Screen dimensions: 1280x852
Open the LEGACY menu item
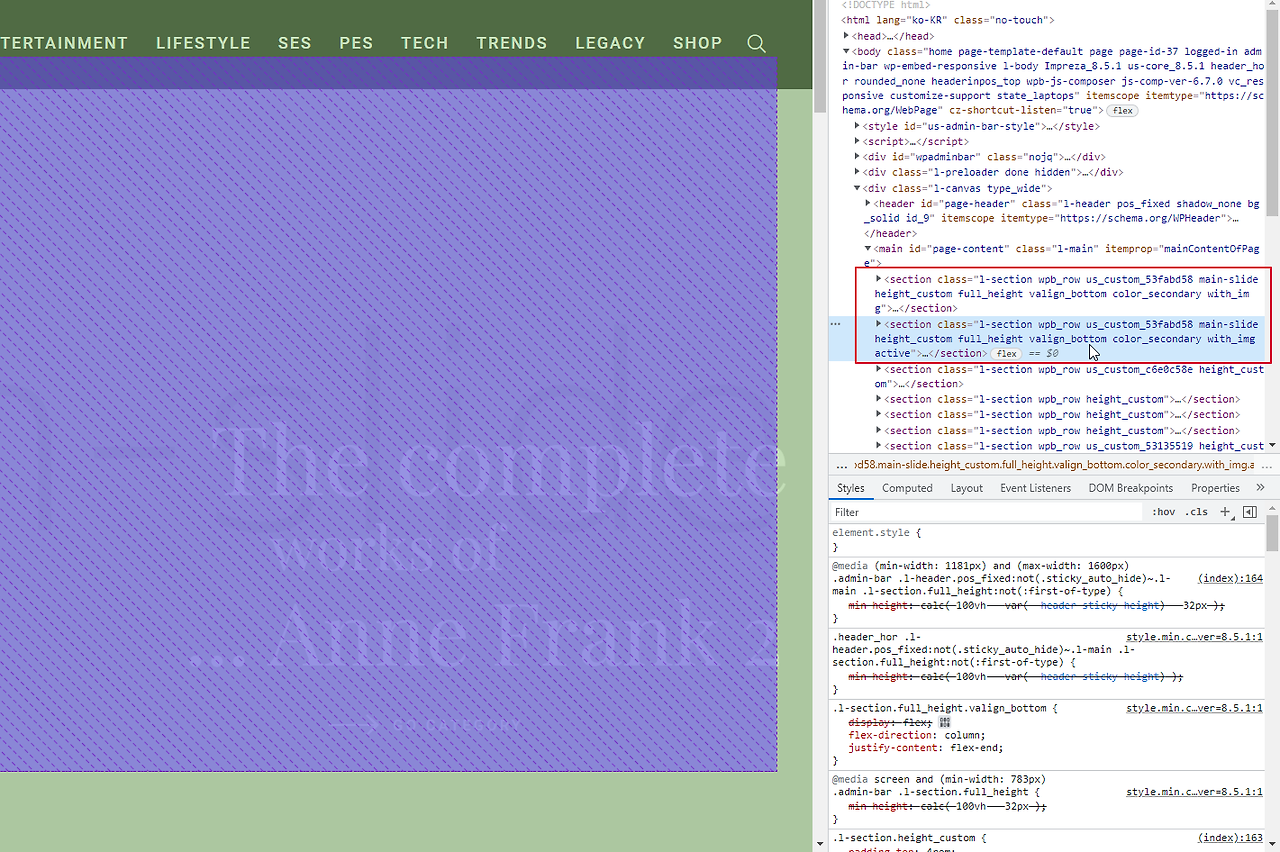click(610, 43)
